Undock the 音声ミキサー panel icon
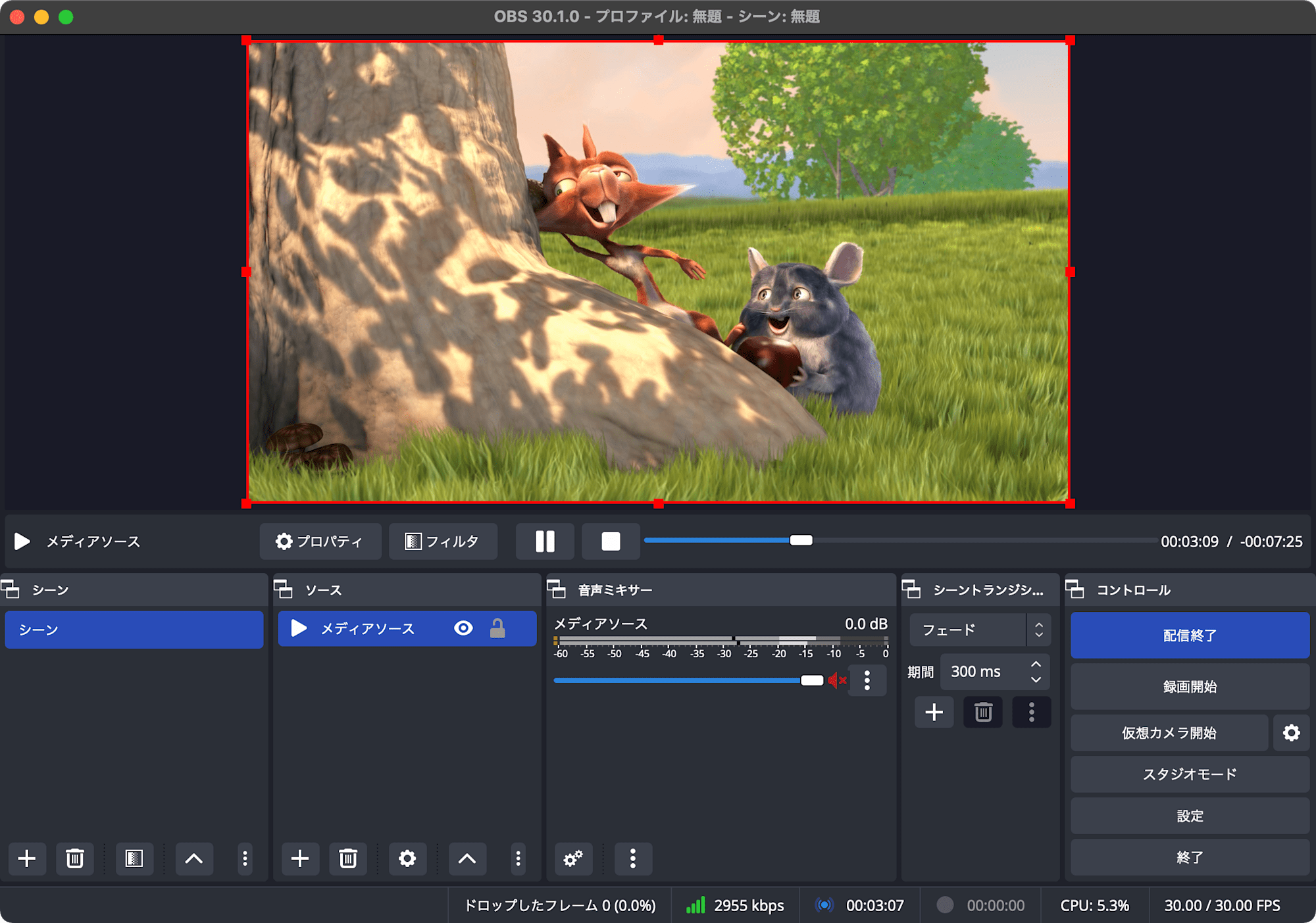The image size is (1316, 923). [557, 589]
